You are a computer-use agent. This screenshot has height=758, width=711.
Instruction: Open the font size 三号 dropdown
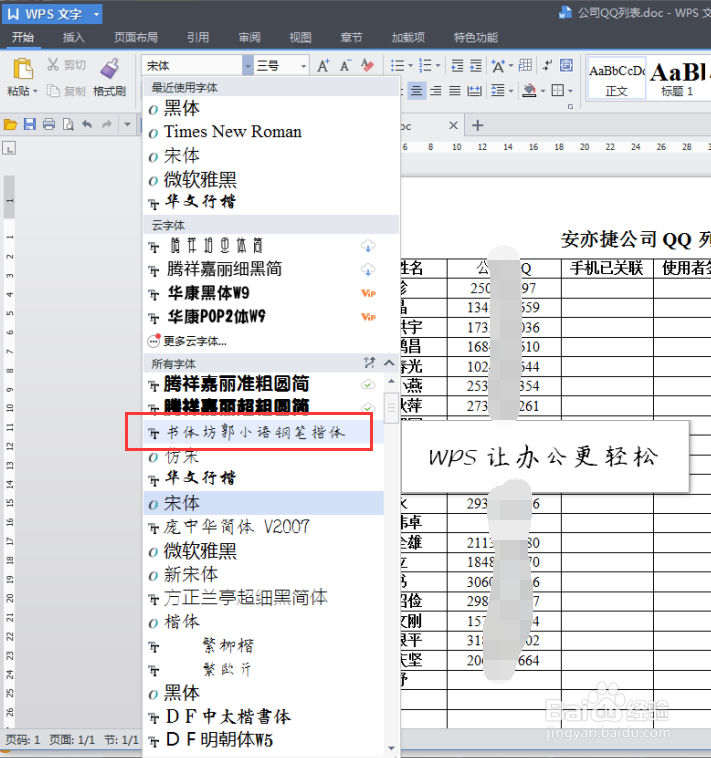(x=304, y=65)
